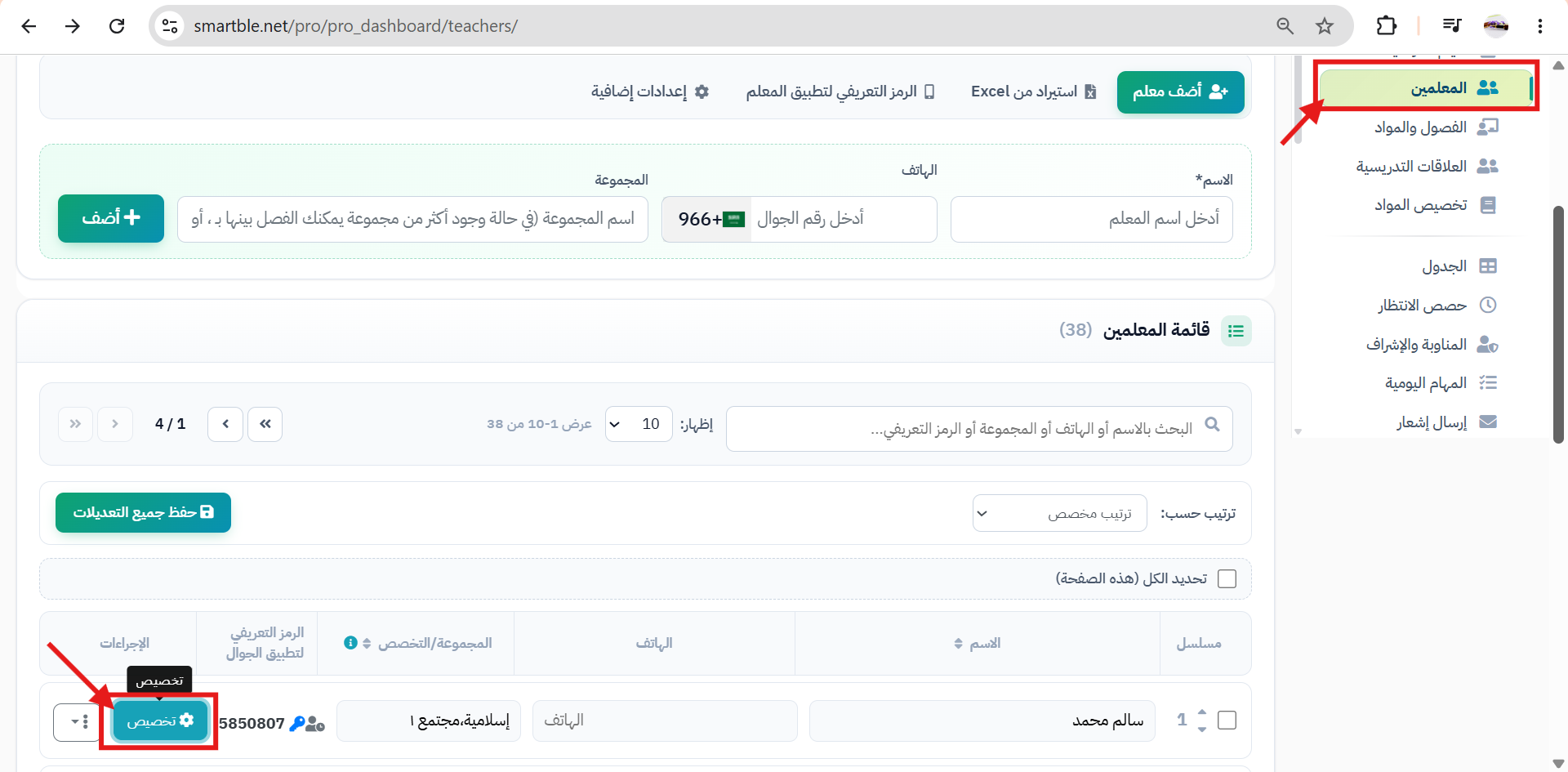Image resolution: width=1568 pixels, height=772 pixels.
Task: Click the key icon next to code 5850807
Action: pos(297,723)
